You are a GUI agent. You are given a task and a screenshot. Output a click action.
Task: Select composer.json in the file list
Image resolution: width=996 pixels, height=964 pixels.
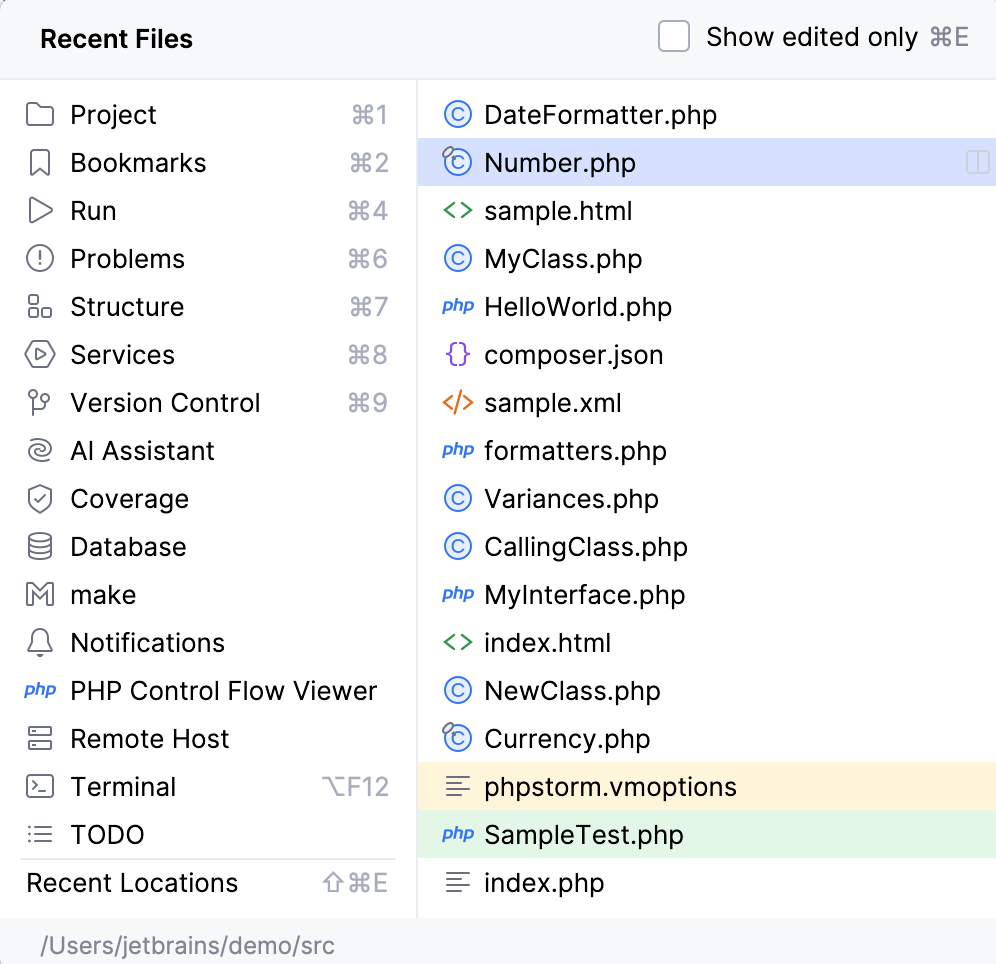point(573,355)
